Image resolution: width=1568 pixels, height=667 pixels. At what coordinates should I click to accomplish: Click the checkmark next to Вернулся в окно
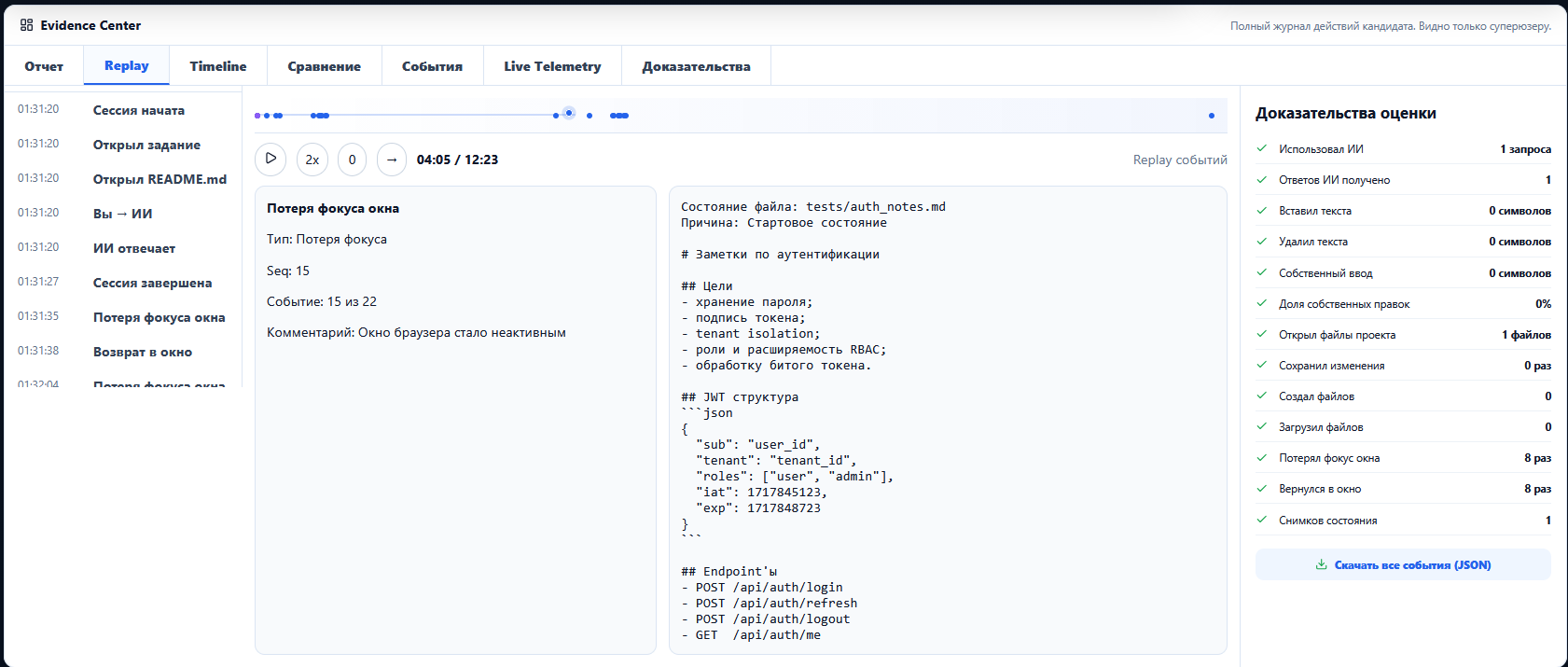(1262, 488)
